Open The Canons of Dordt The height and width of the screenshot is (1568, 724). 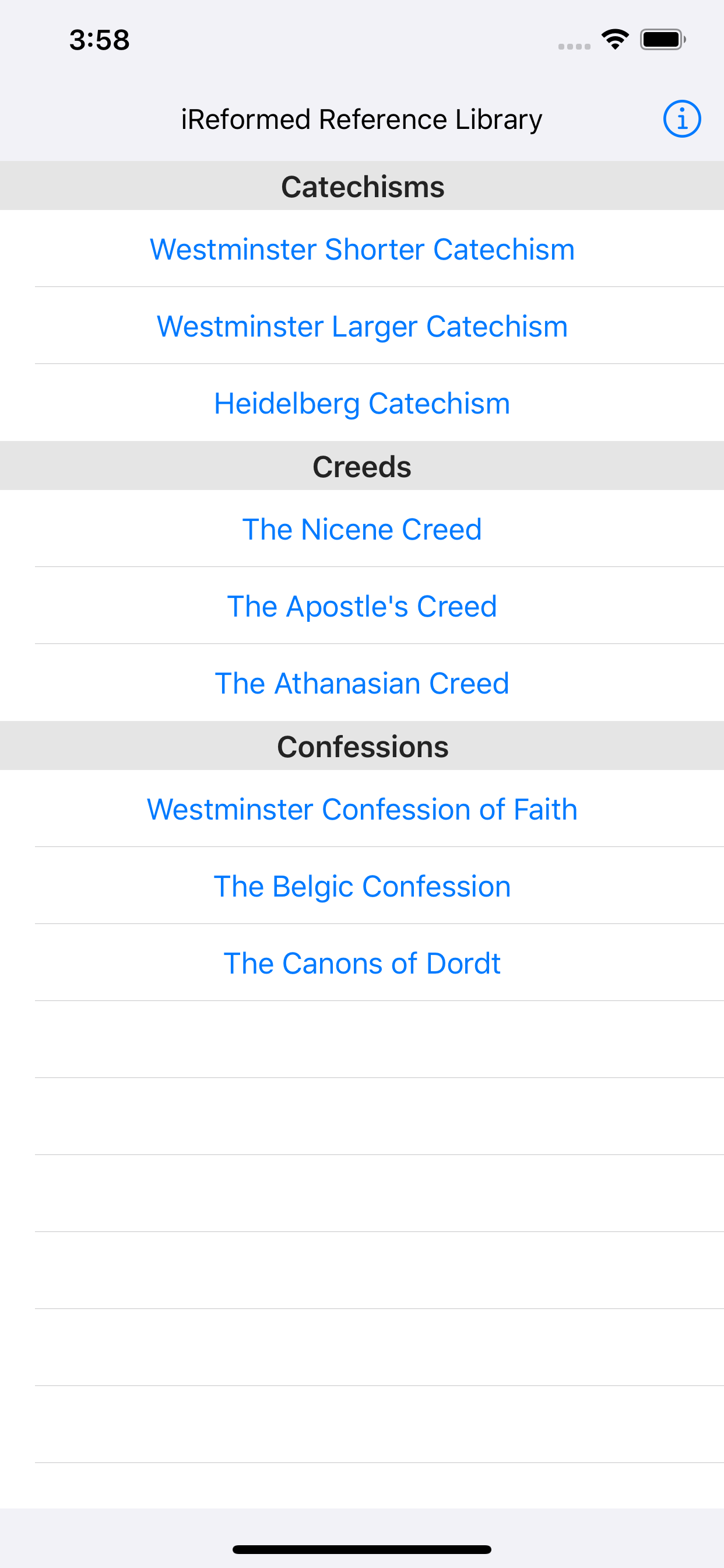pos(362,963)
